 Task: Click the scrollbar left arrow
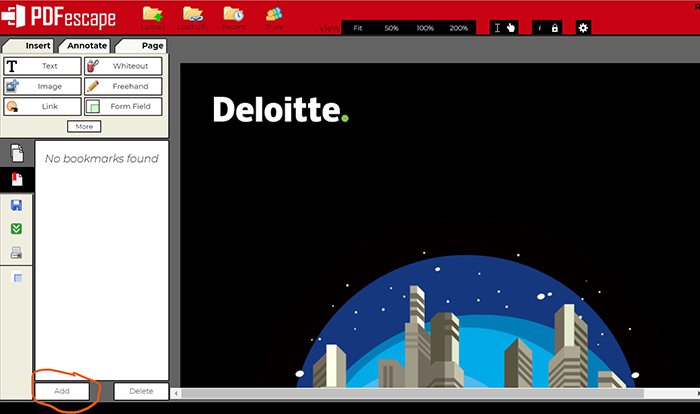(176, 393)
